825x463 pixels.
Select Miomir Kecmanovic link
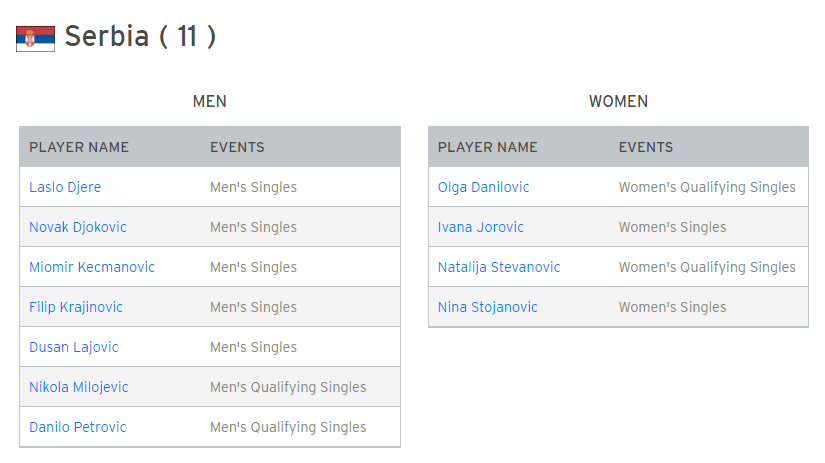coord(92,267)
